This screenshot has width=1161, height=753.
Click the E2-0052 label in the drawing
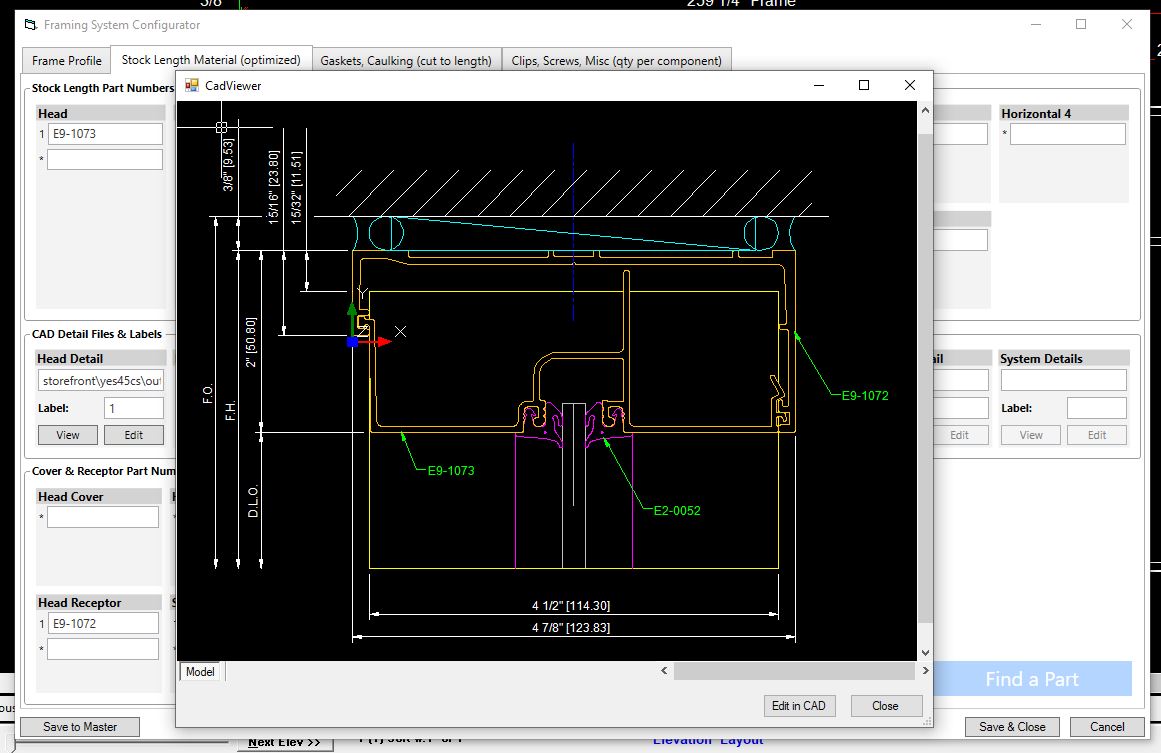click(677, 510)
